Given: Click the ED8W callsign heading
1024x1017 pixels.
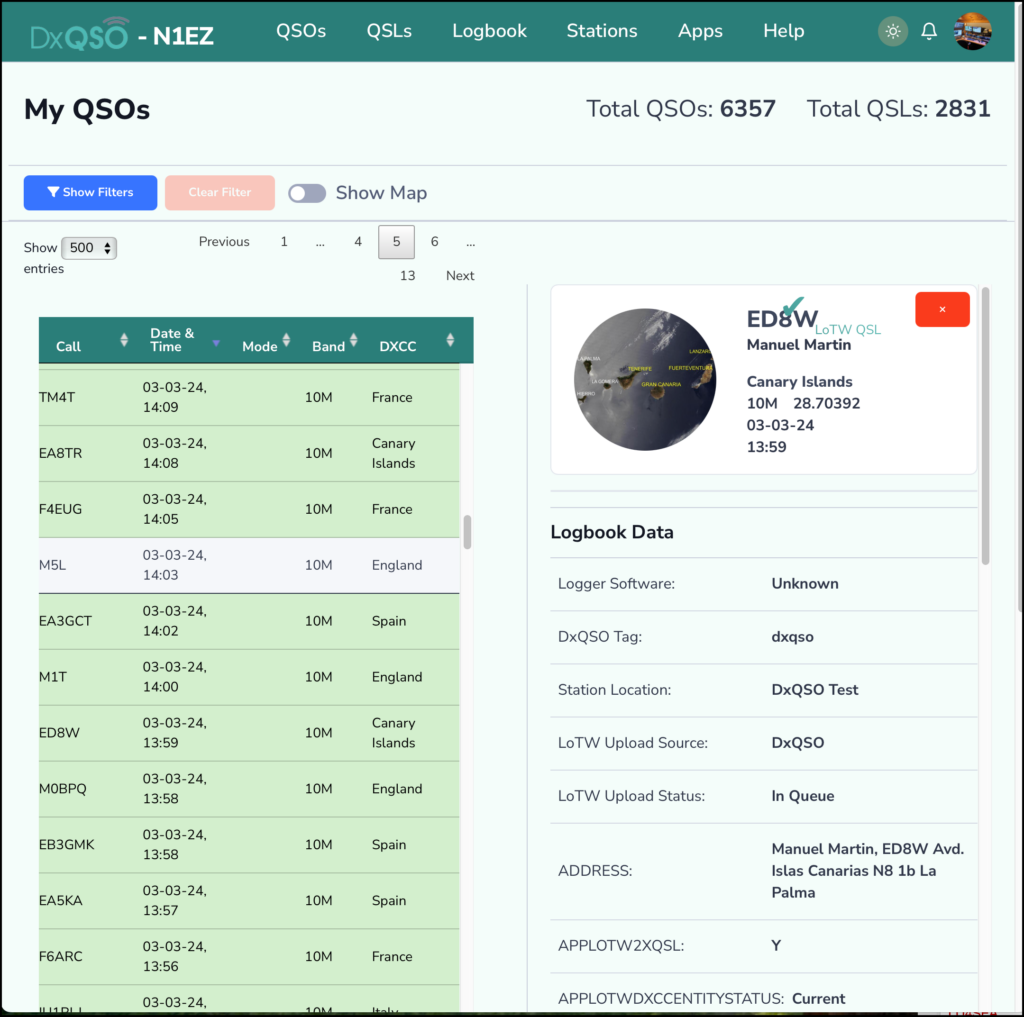Looking at the screenshot, I should coord(782,319).
